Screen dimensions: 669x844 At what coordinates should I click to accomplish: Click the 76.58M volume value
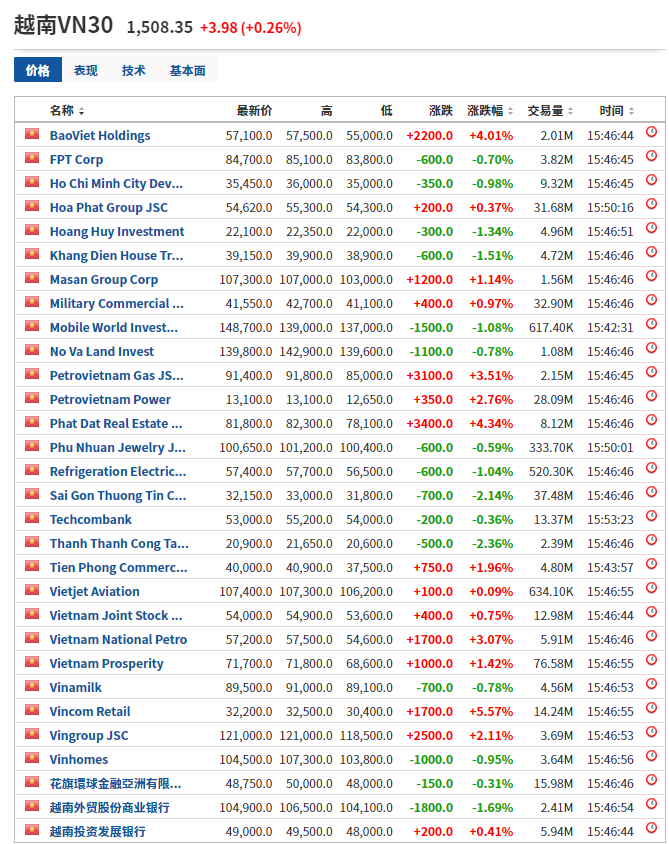click(553, 664)
